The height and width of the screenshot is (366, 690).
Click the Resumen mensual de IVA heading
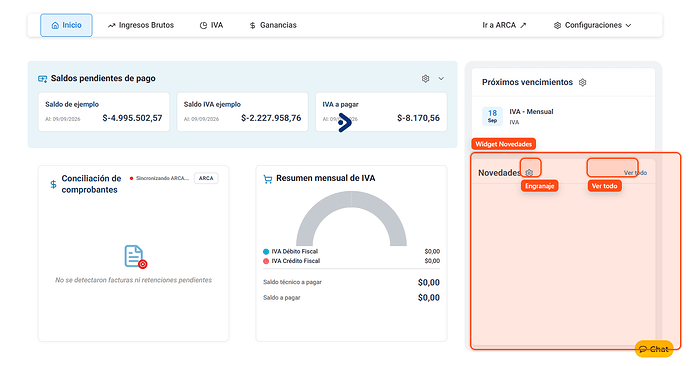(x=326, y=178)
